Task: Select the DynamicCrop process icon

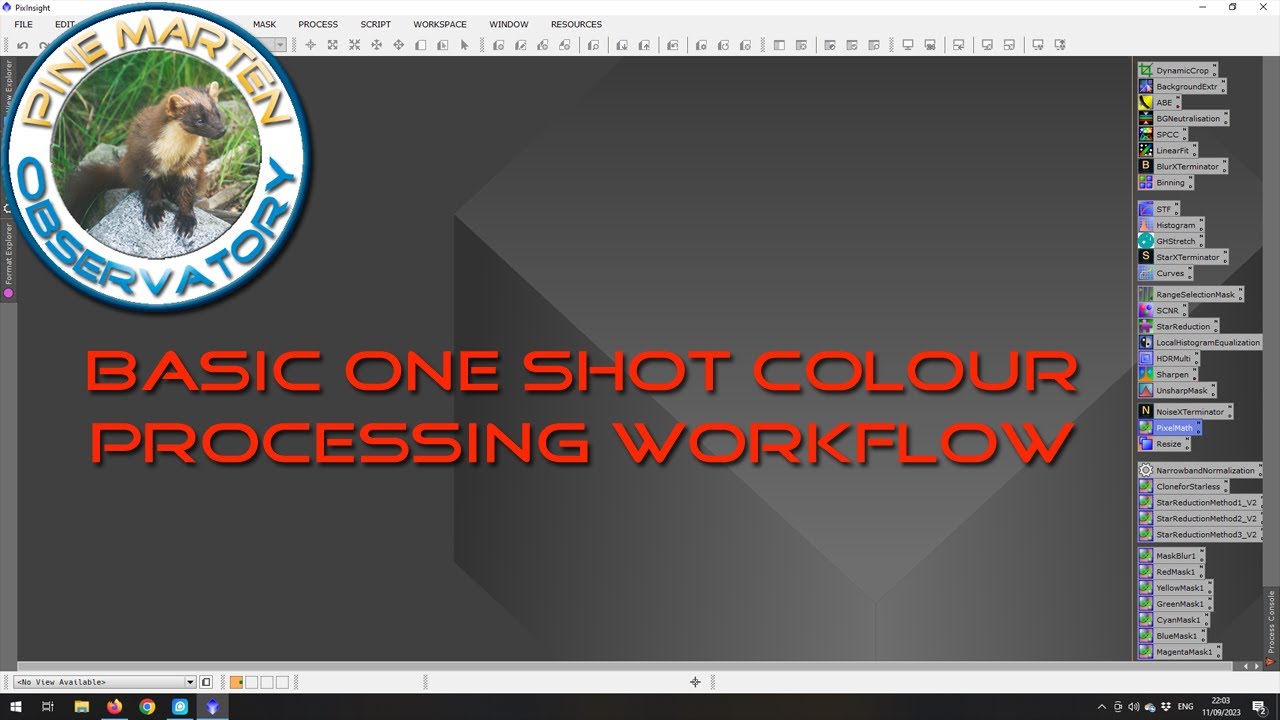Action: [1177, 71]
